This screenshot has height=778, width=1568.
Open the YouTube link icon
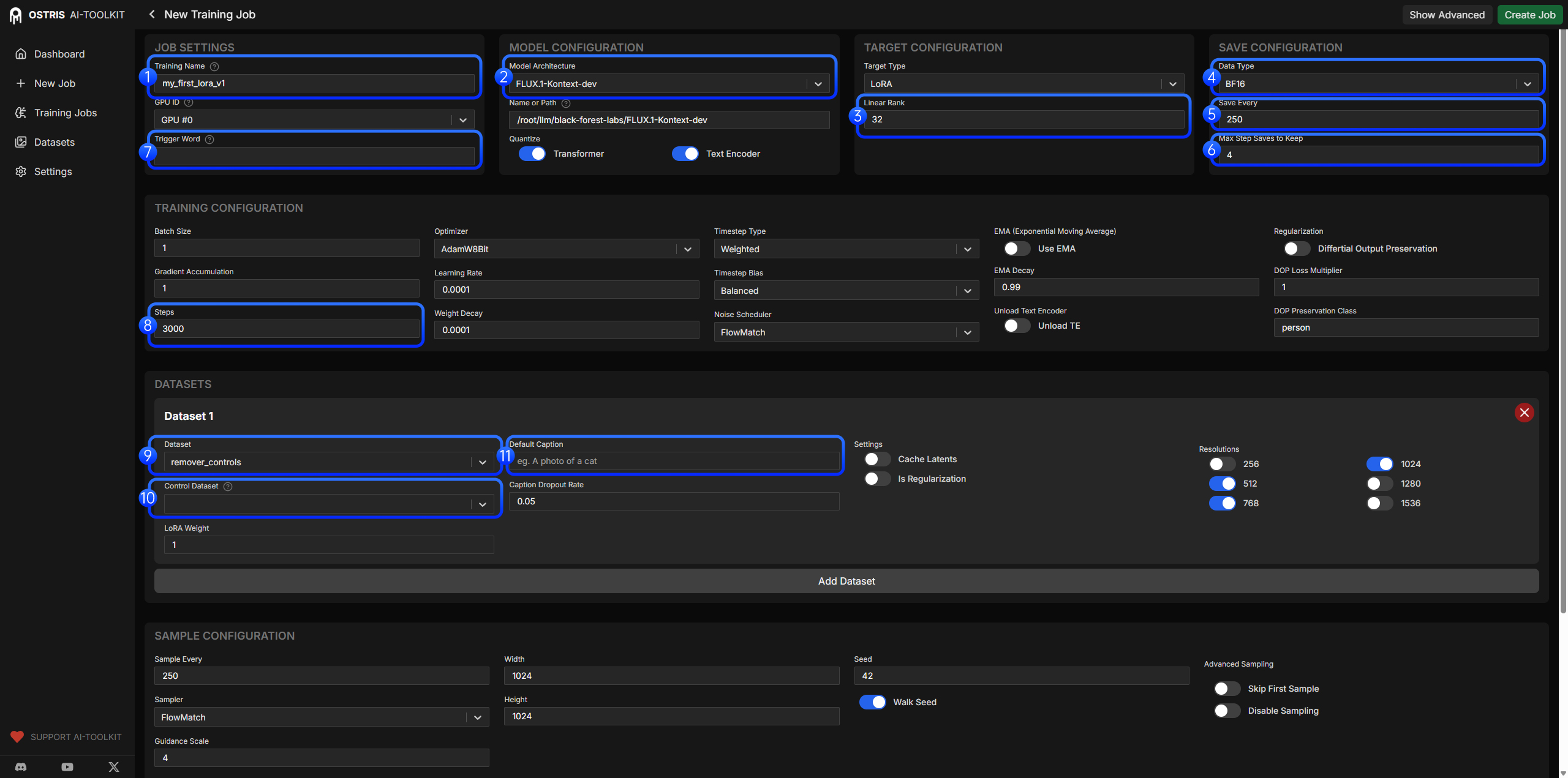pos(67,766)
